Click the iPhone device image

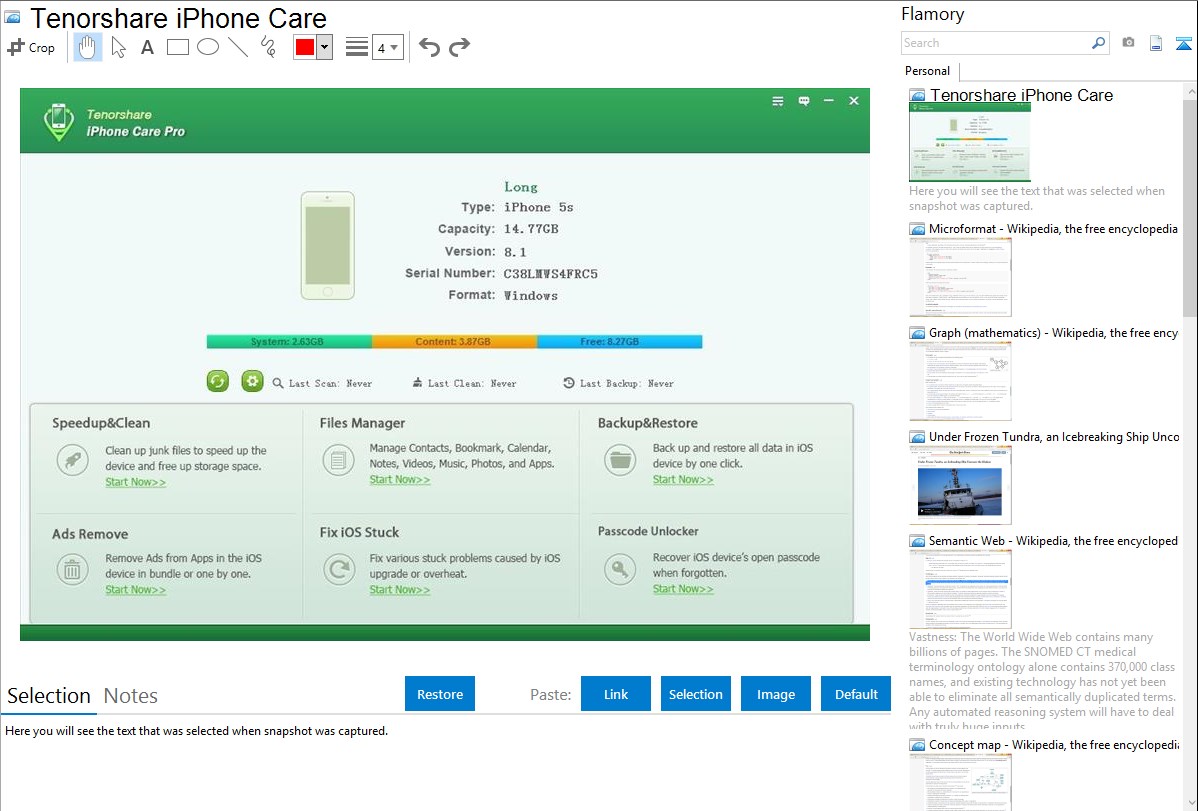click(x=328, y=245)
